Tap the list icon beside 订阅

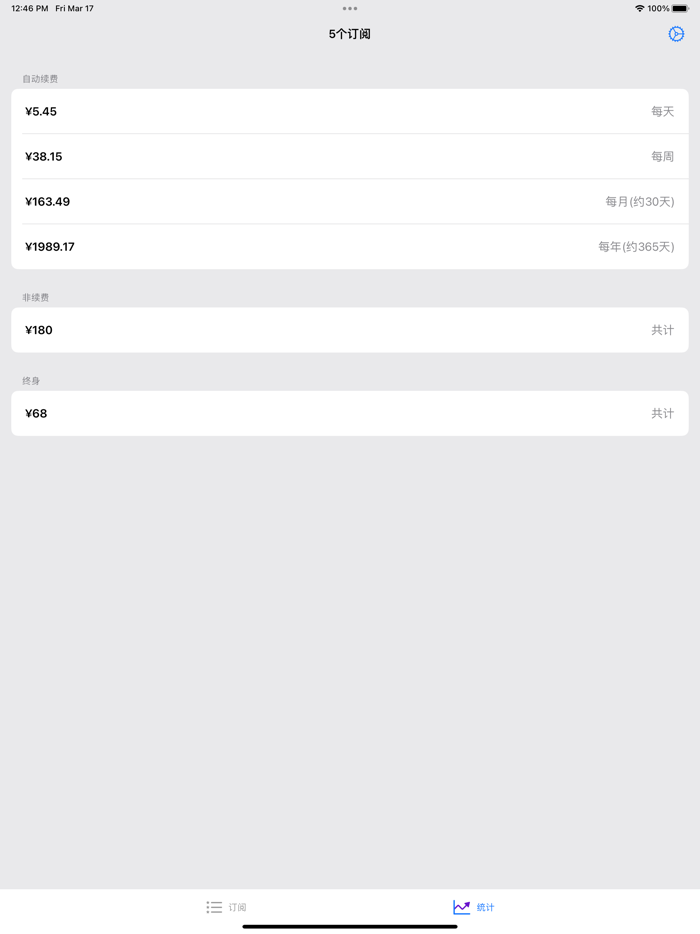click(x=214, y=907)
